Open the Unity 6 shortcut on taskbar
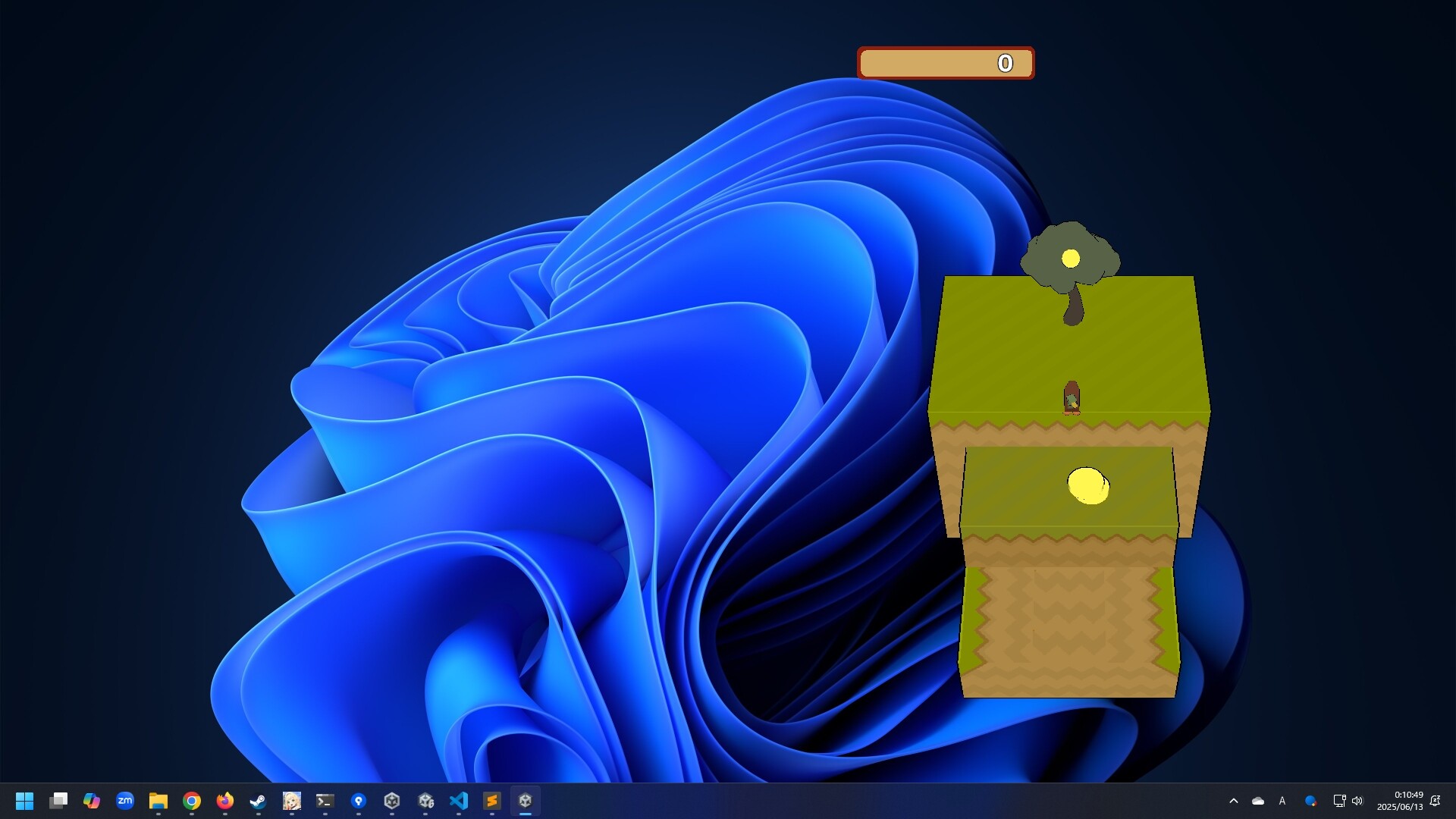Screen dimensions: 1456x819 coord(426,800)
